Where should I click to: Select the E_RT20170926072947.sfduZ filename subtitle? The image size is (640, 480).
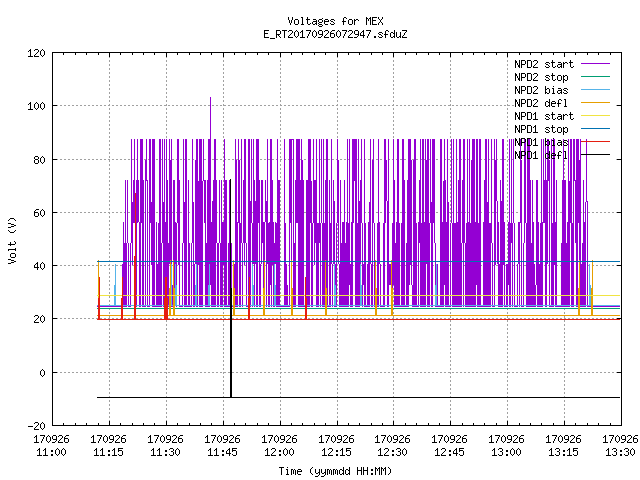(x=335, y=34)
